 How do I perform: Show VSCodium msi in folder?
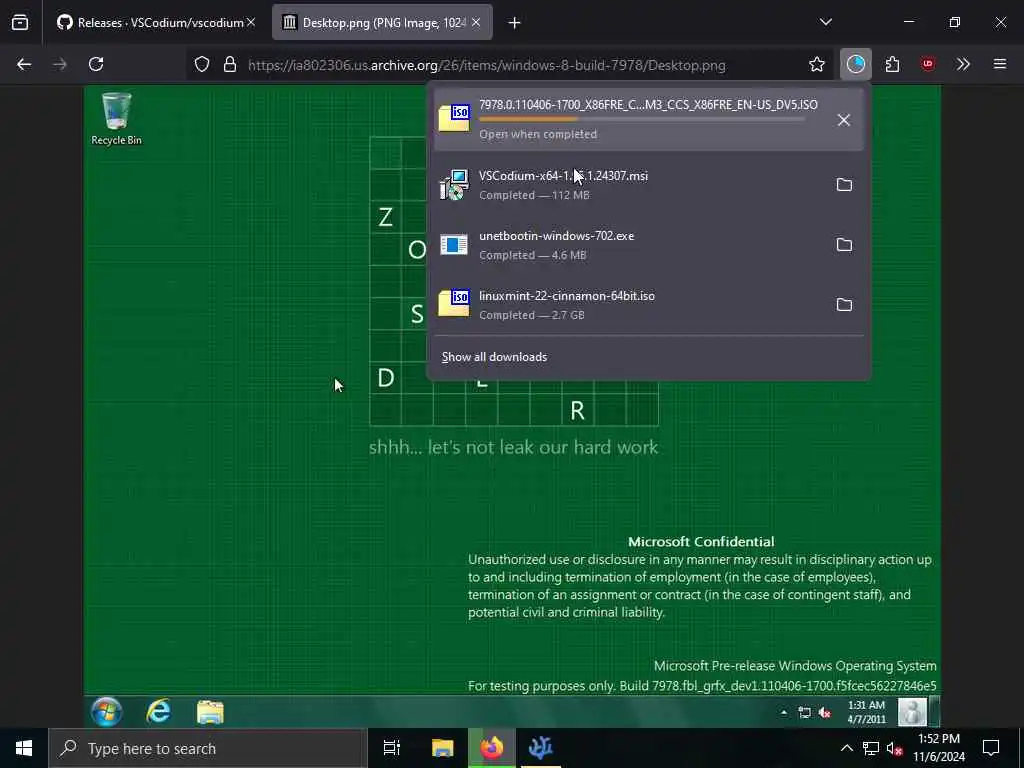[x=844, y=185]
